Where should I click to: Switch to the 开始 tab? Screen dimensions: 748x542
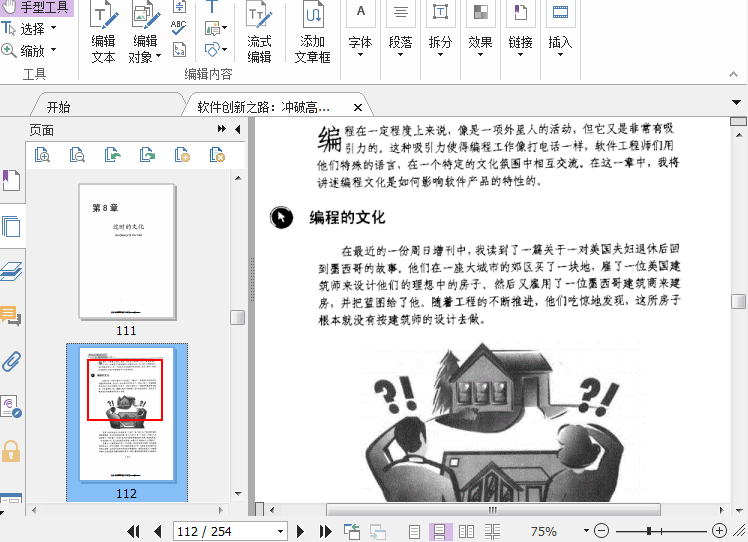pyautogui.click(x=59, y=107)
